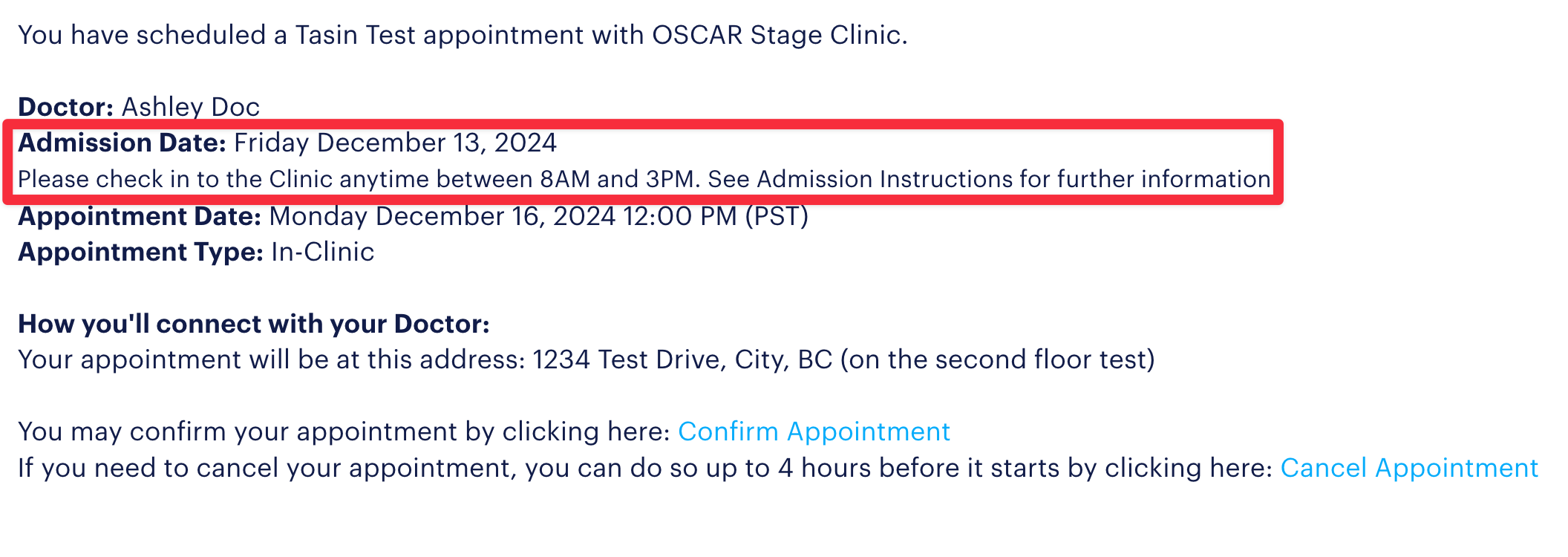Click the Confirm Appointment link
The height and width of the screenshot is (557, 1568).
point(814,431)
